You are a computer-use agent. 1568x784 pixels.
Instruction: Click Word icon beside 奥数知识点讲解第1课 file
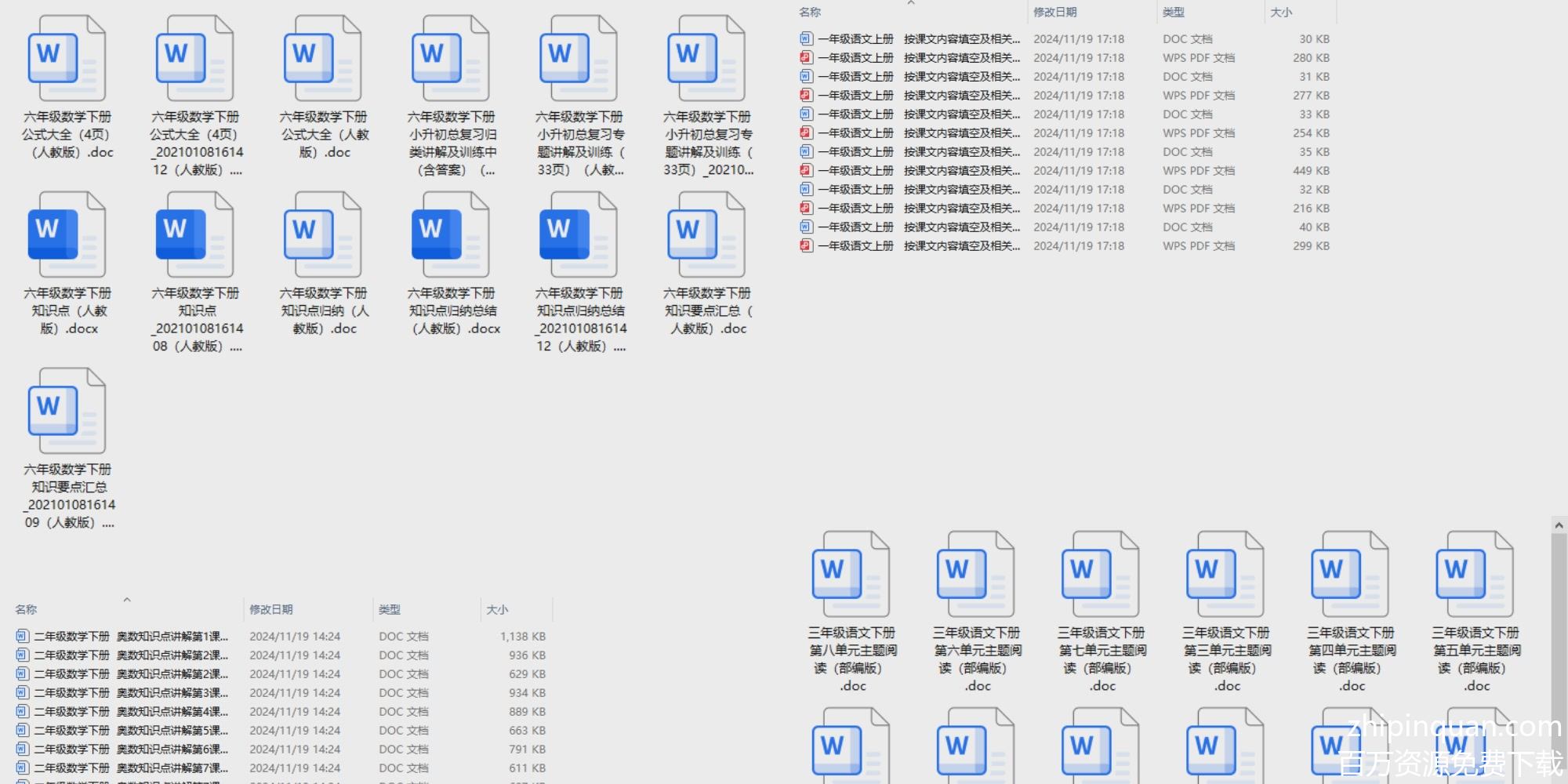tap(22, 637)
